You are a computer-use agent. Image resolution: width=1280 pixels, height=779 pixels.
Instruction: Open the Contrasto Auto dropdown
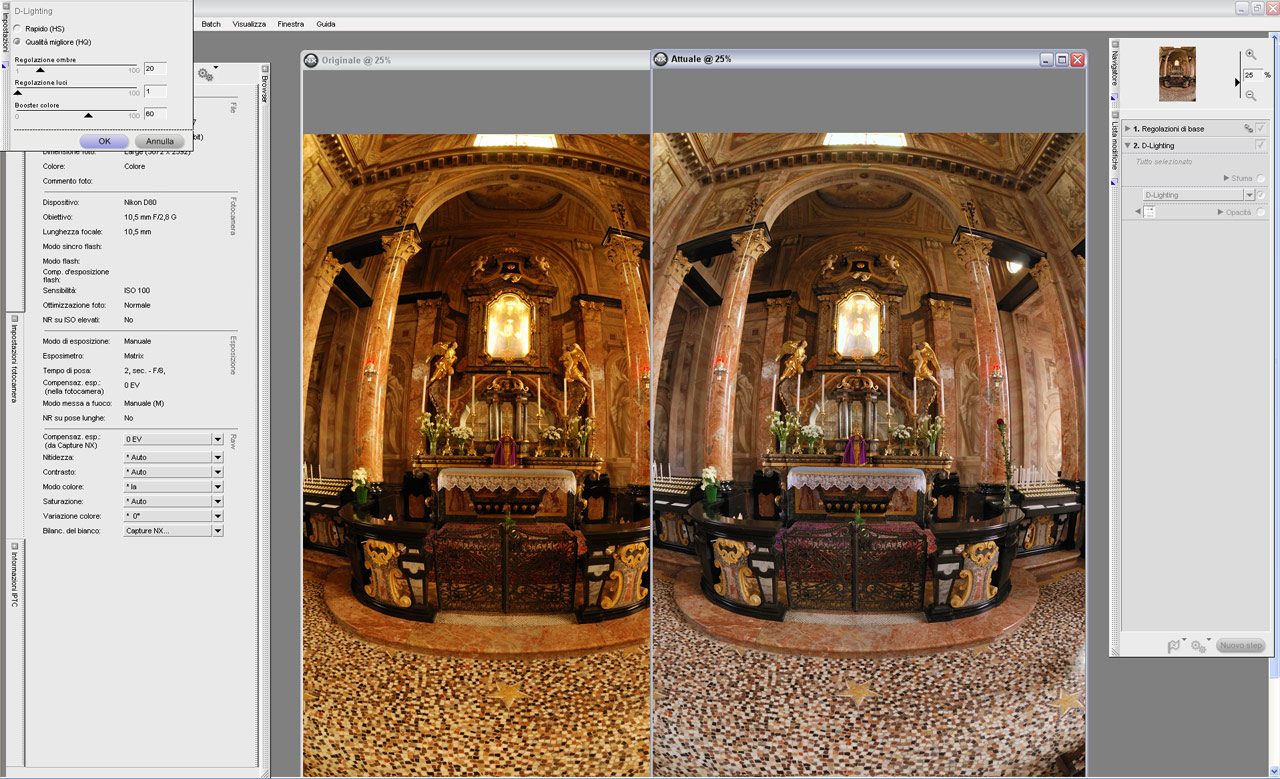173,472
